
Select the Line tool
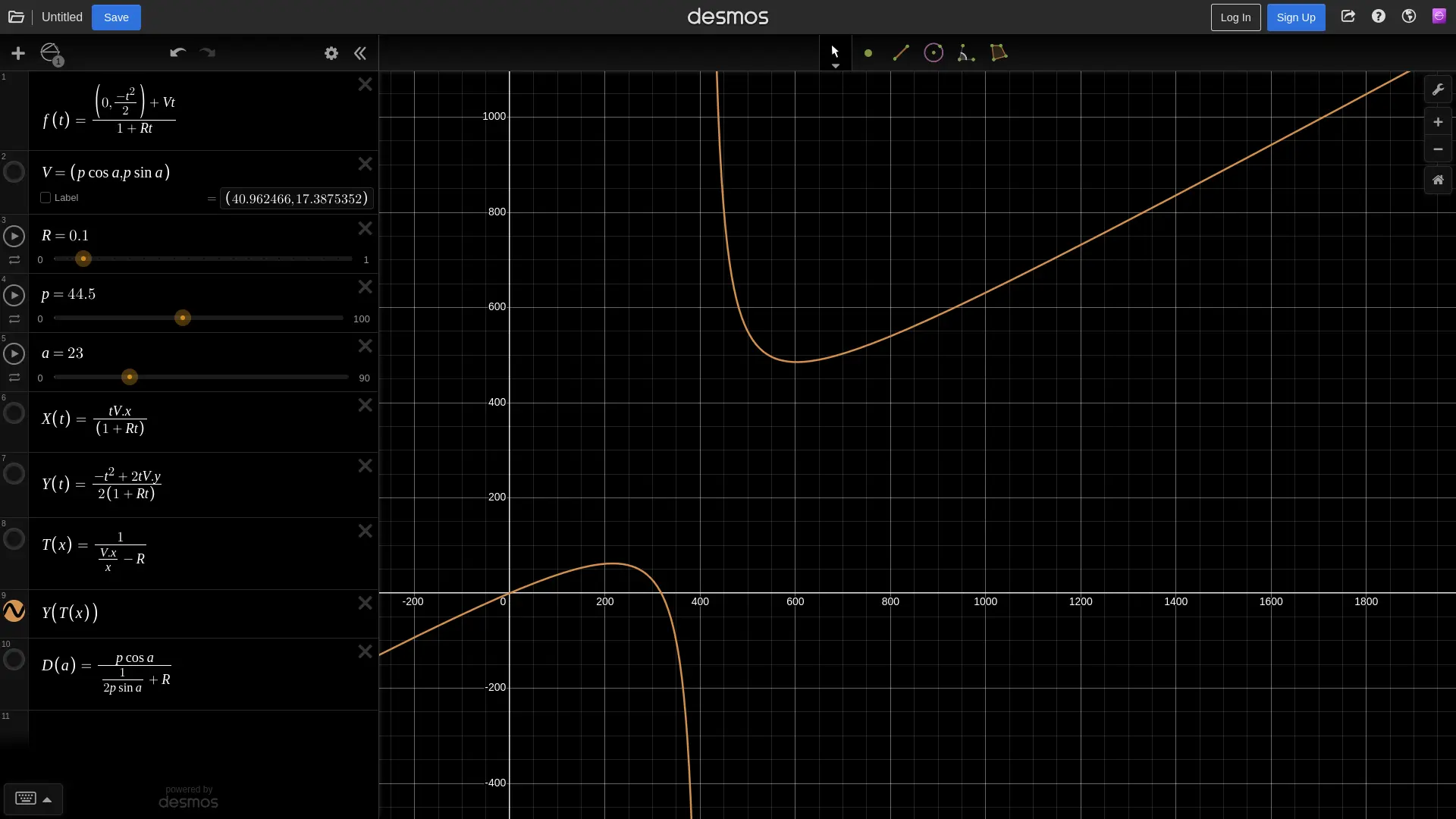(901, 53)
